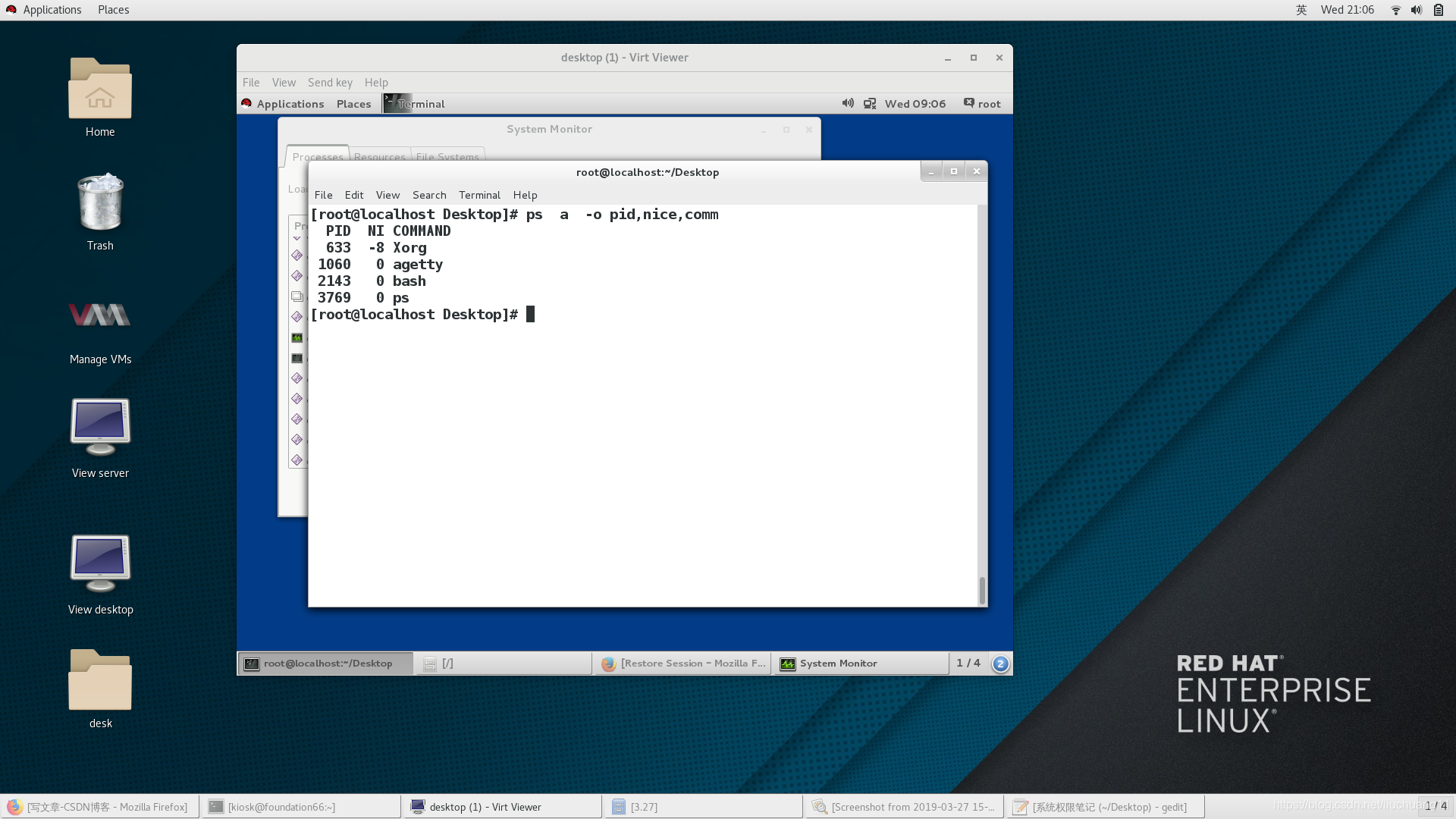The width and height of the screenshot is (1456, 819).
Task: Switch to kiosk@foundation66 terminal host task
Action: [301, 807]
